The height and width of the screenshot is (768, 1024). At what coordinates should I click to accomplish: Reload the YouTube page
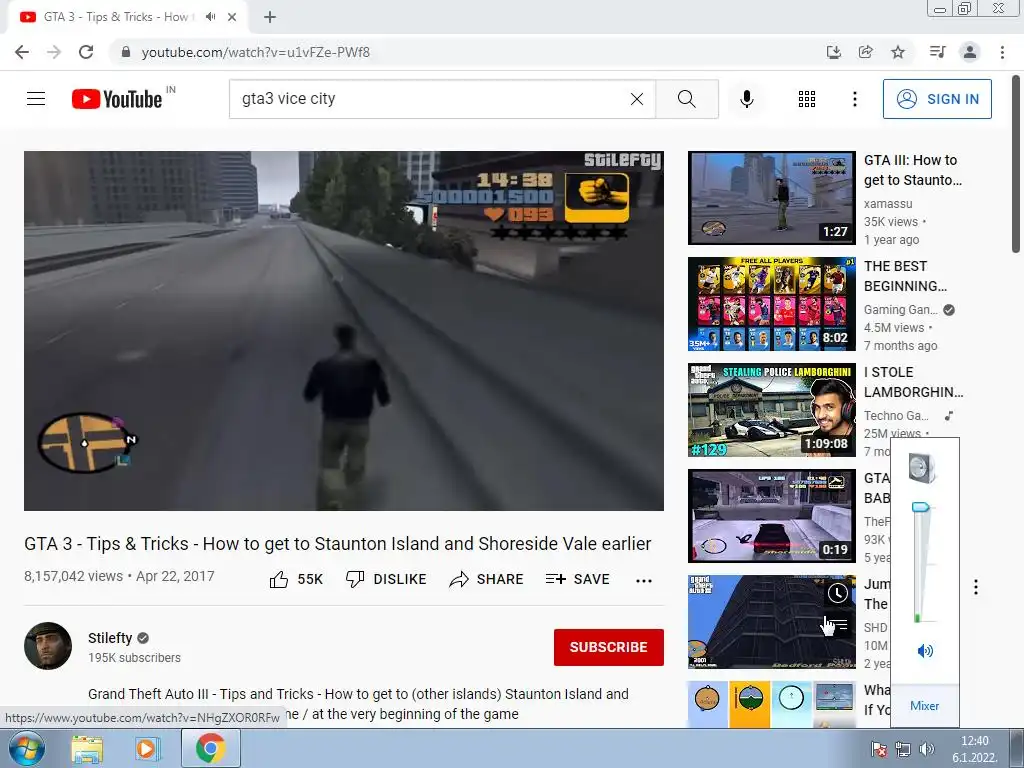(86, 52)
